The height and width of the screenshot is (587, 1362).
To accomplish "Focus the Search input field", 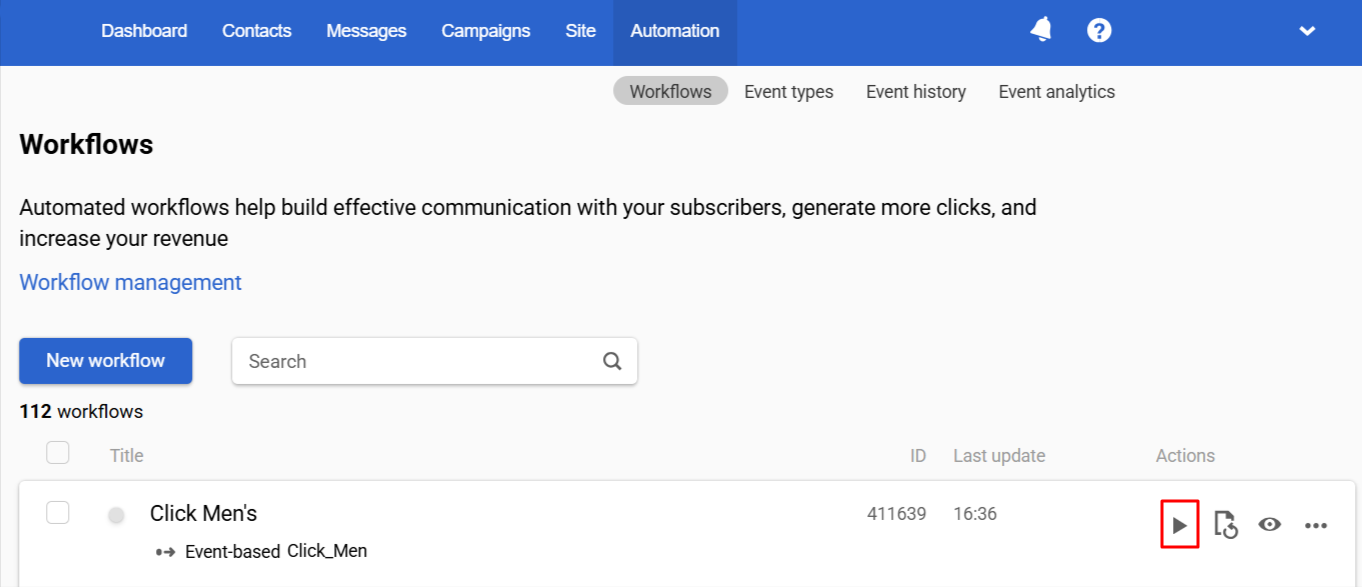I will (x=434, y=361).
